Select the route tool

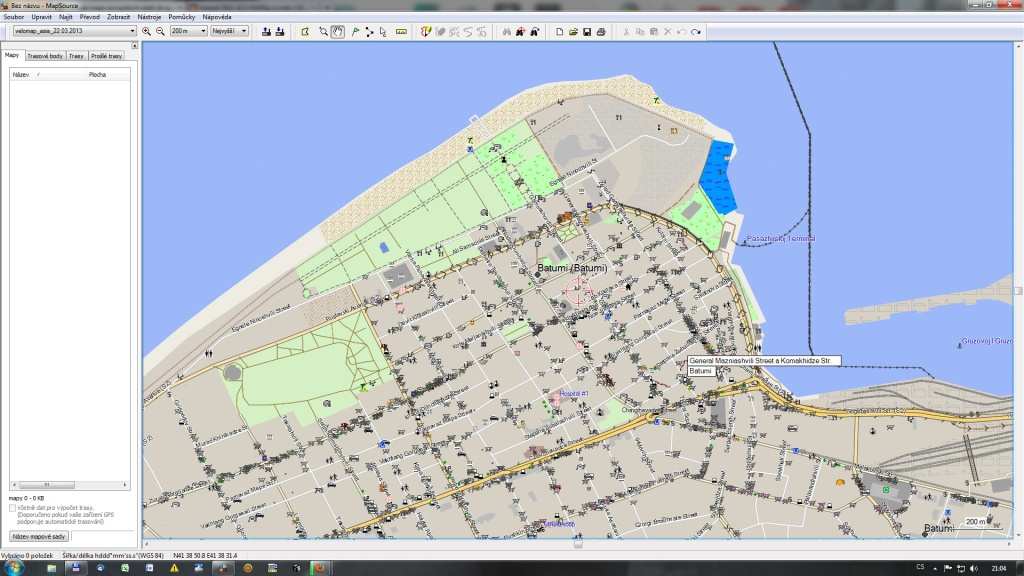pos(369,31)
